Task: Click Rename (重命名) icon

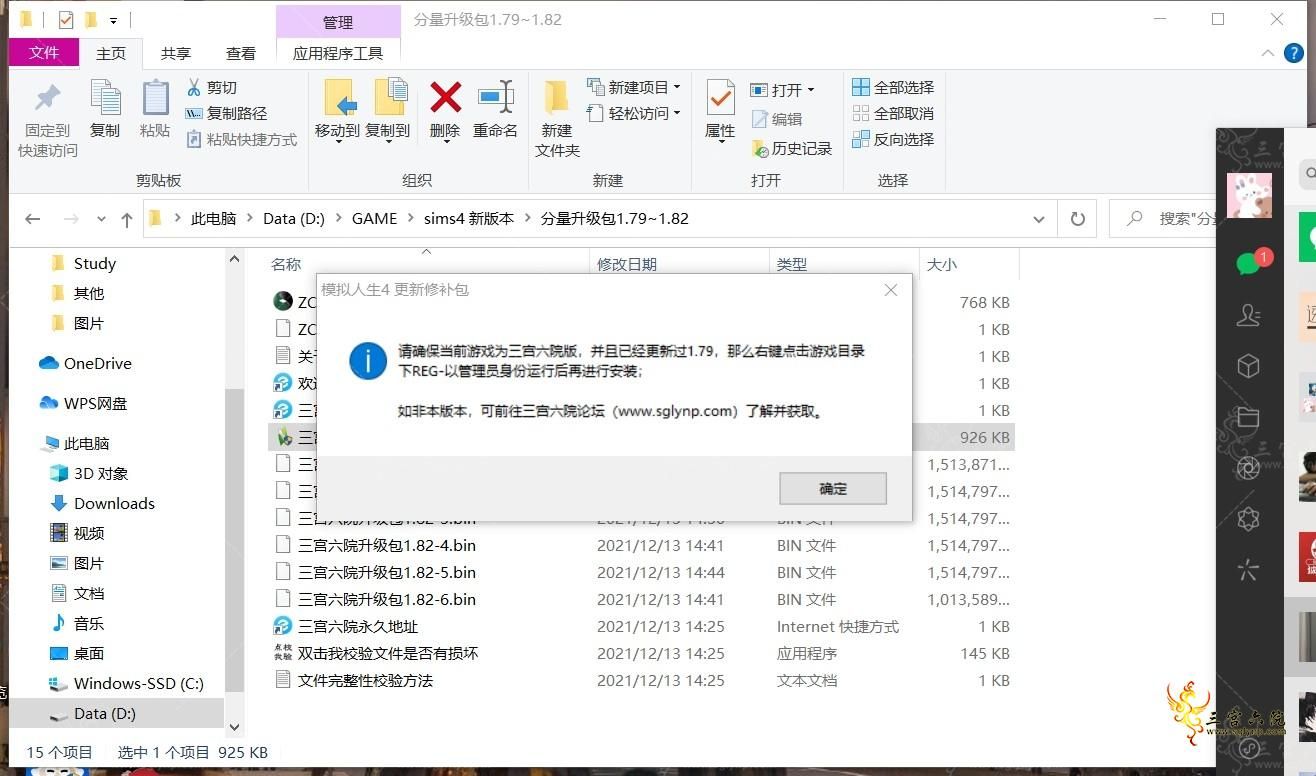Action: [495, 109]
